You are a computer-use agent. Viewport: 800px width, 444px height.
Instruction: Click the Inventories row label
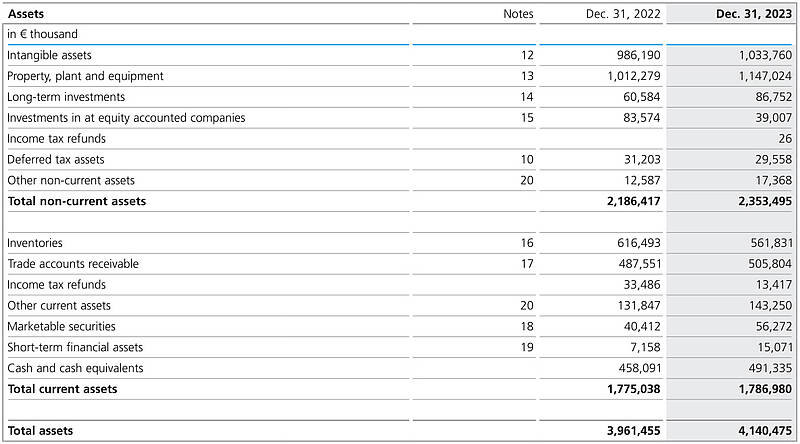point(34,243)
